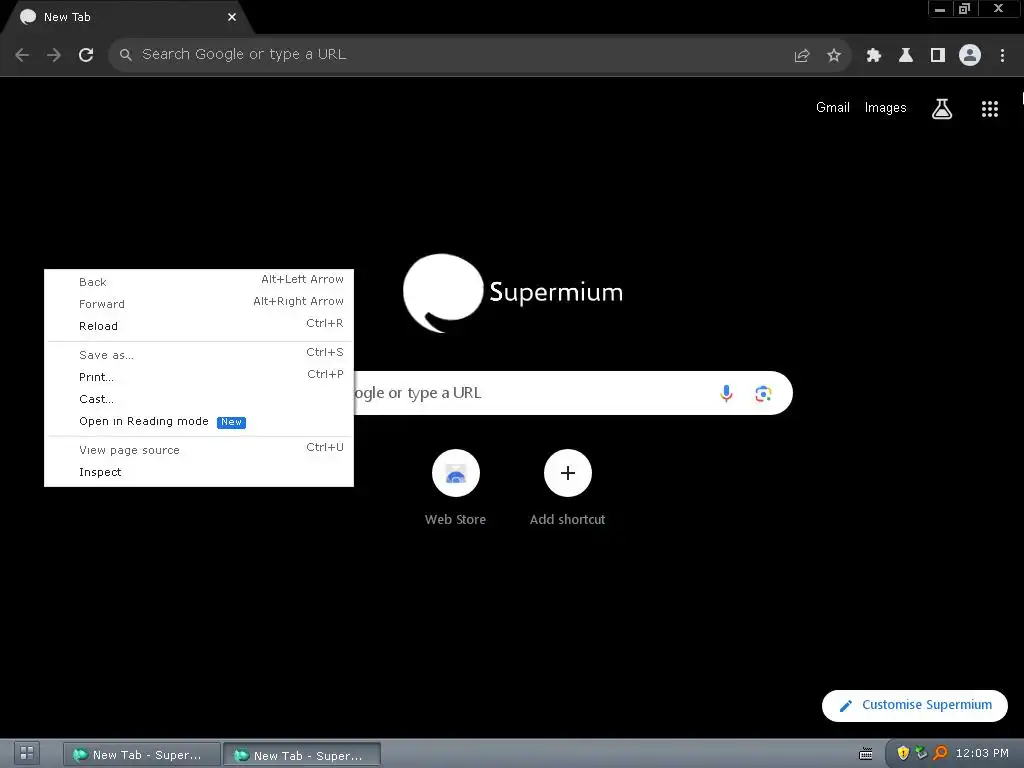
Task: Click the Supermium logo
Action: [513, 293]
